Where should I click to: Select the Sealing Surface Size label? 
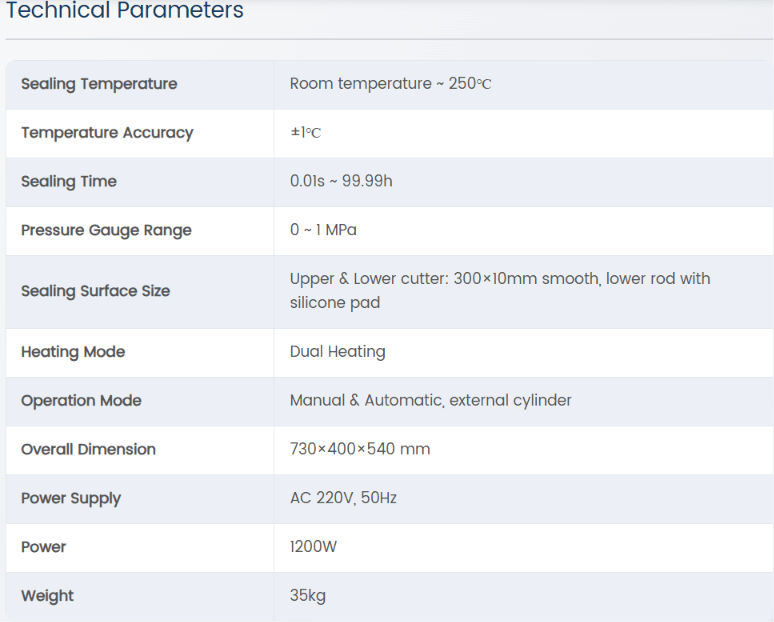[x=95, y=291]
